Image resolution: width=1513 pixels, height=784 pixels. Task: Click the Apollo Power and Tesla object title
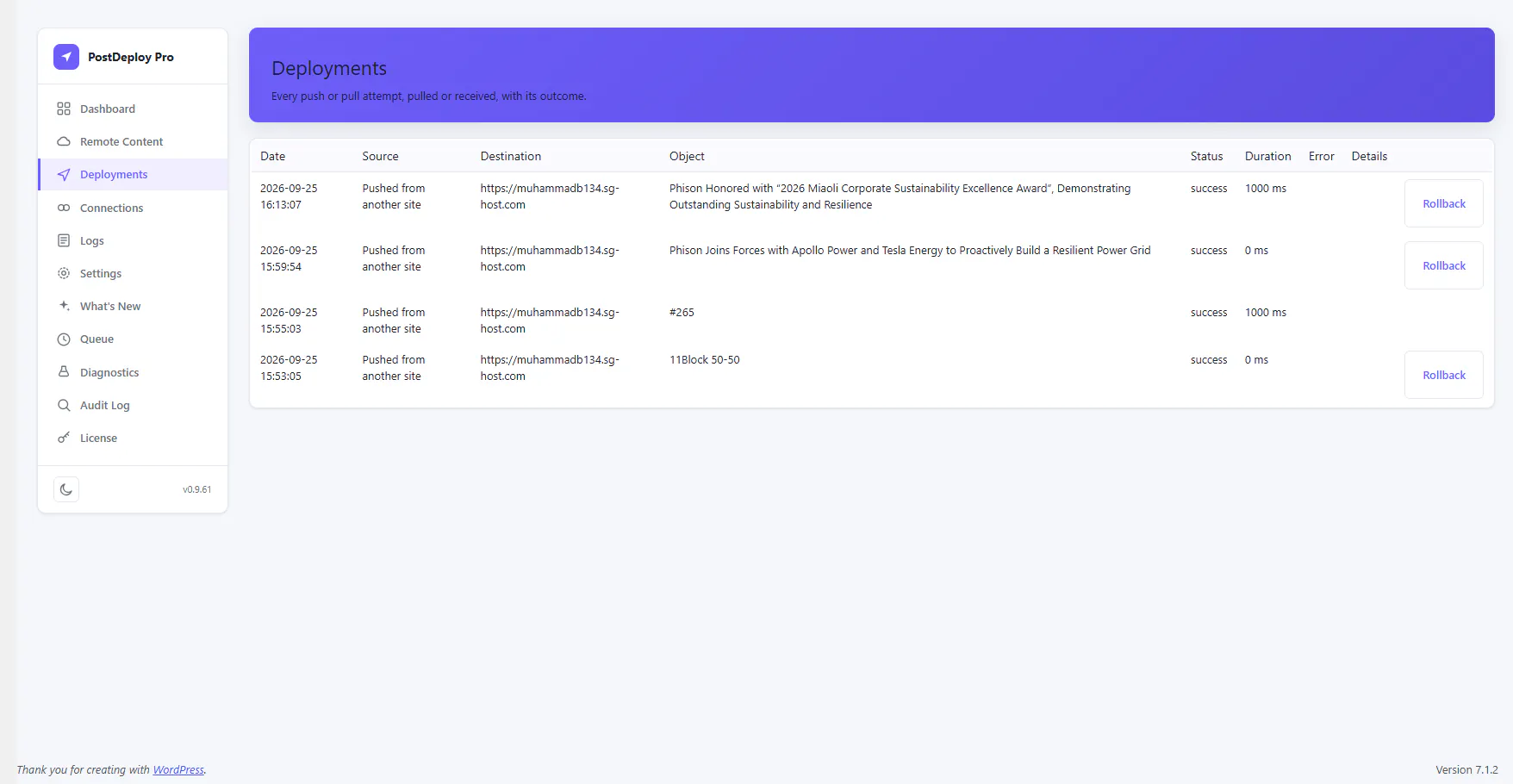[x=910, y=251]
